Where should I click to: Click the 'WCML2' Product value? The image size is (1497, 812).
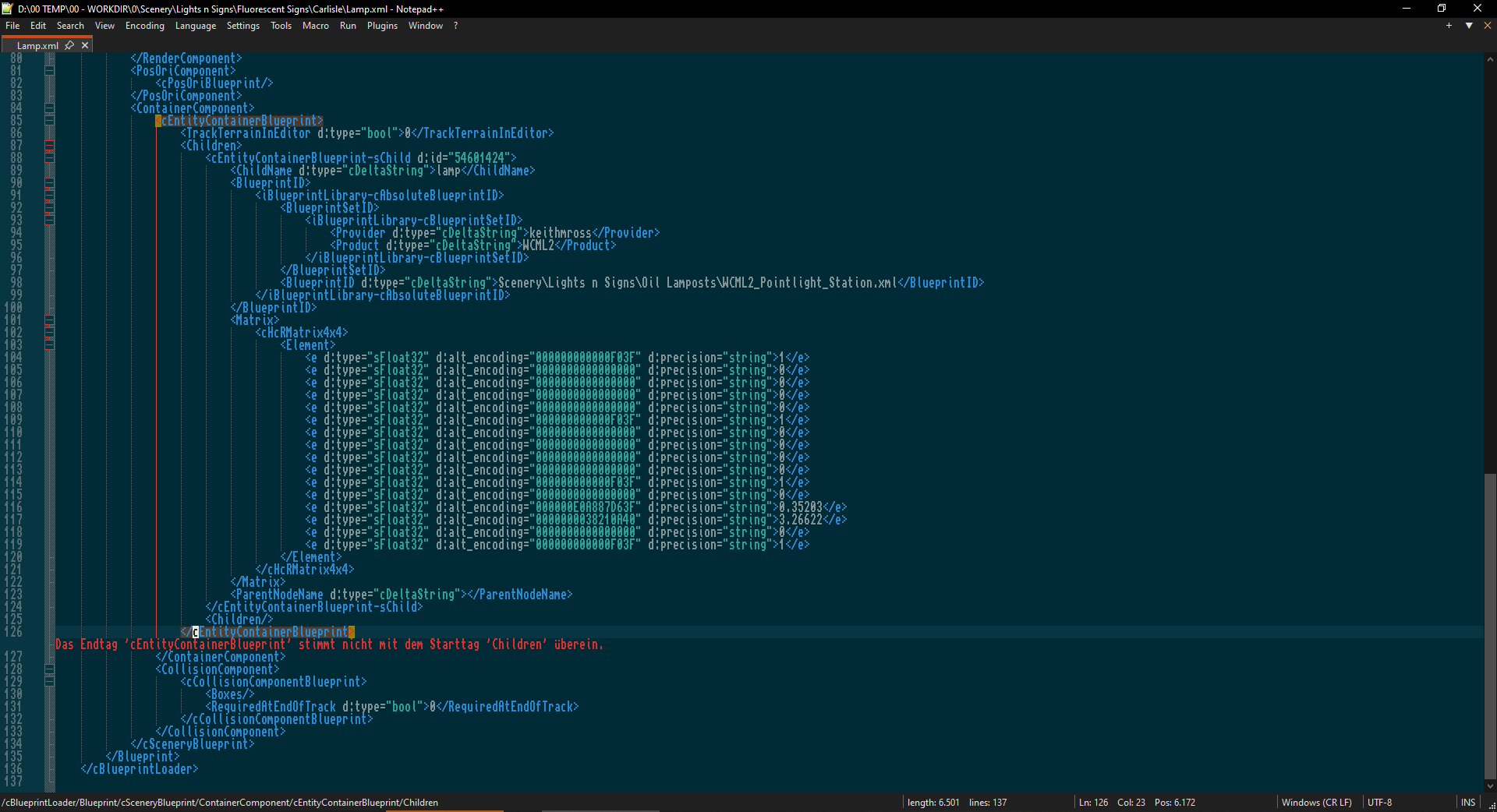(539, 245)
